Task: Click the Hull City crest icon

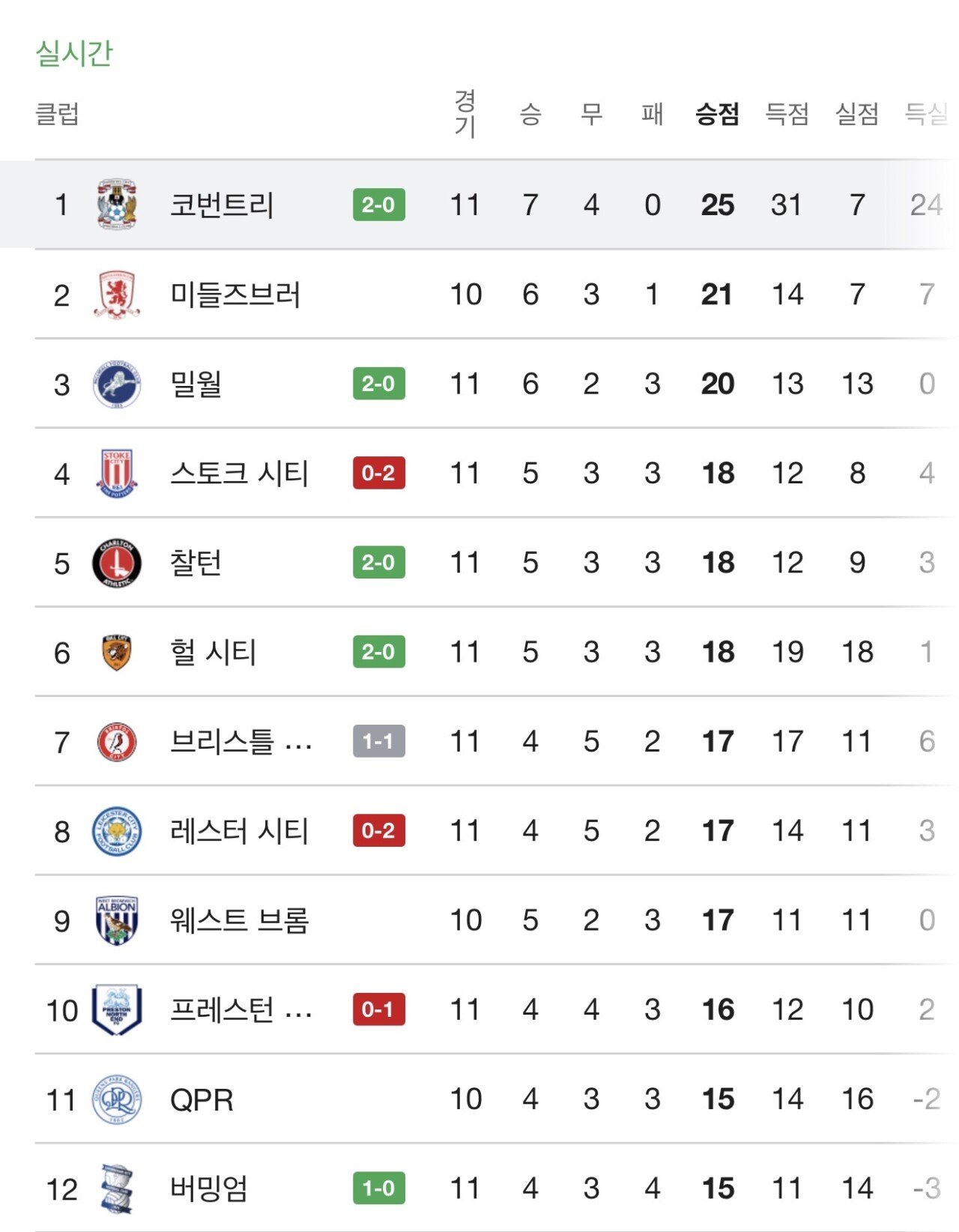Action: coord(117,652)
